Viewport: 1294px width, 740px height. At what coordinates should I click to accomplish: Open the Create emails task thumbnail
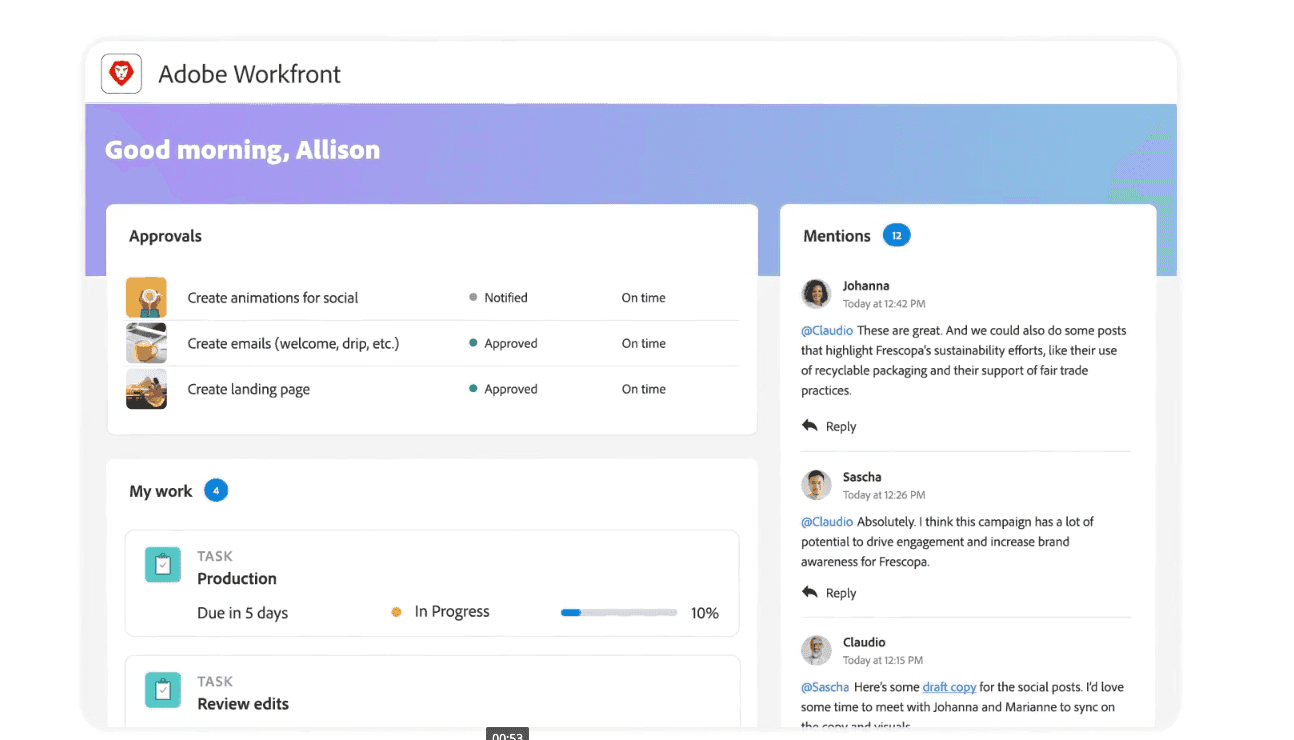(x=146, y=343)
